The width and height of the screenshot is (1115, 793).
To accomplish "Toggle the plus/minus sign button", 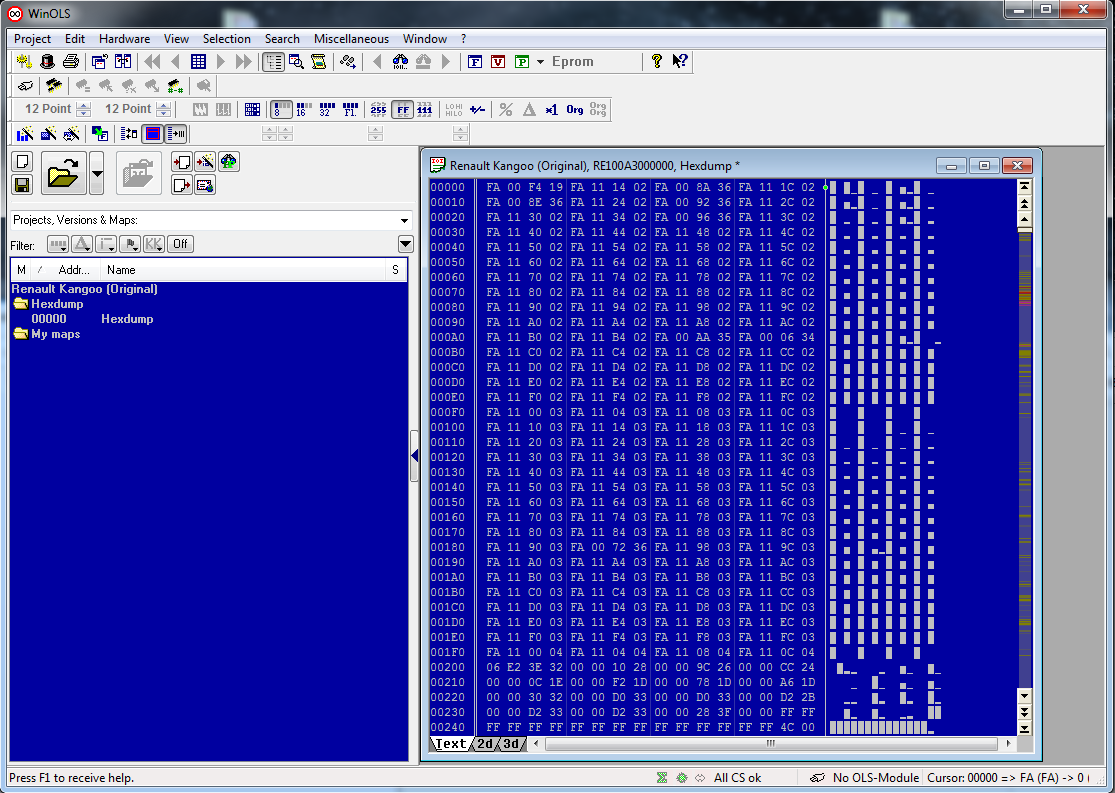I will point(477,110).
